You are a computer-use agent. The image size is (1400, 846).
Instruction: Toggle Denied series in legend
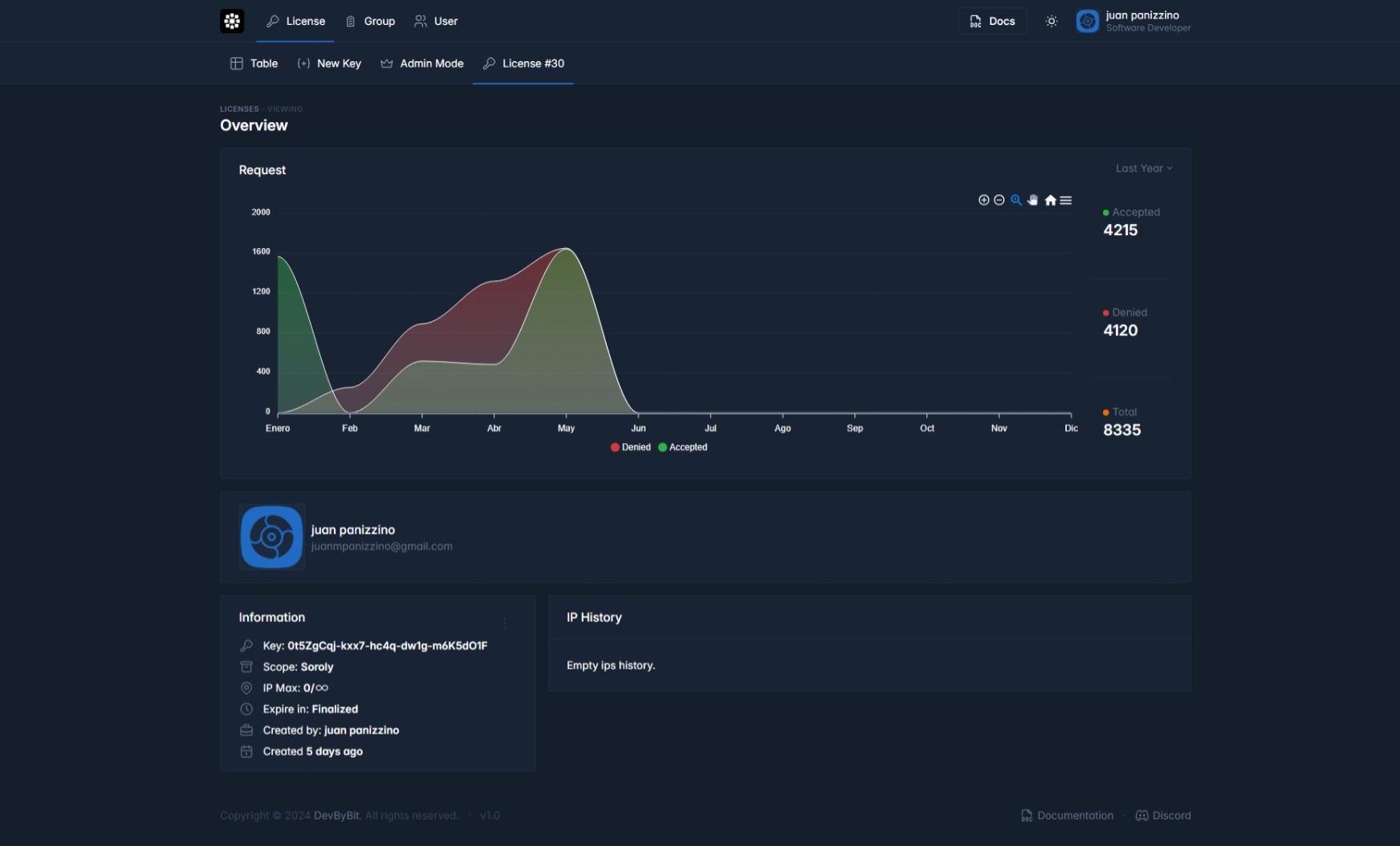click(x=631, y=447)
